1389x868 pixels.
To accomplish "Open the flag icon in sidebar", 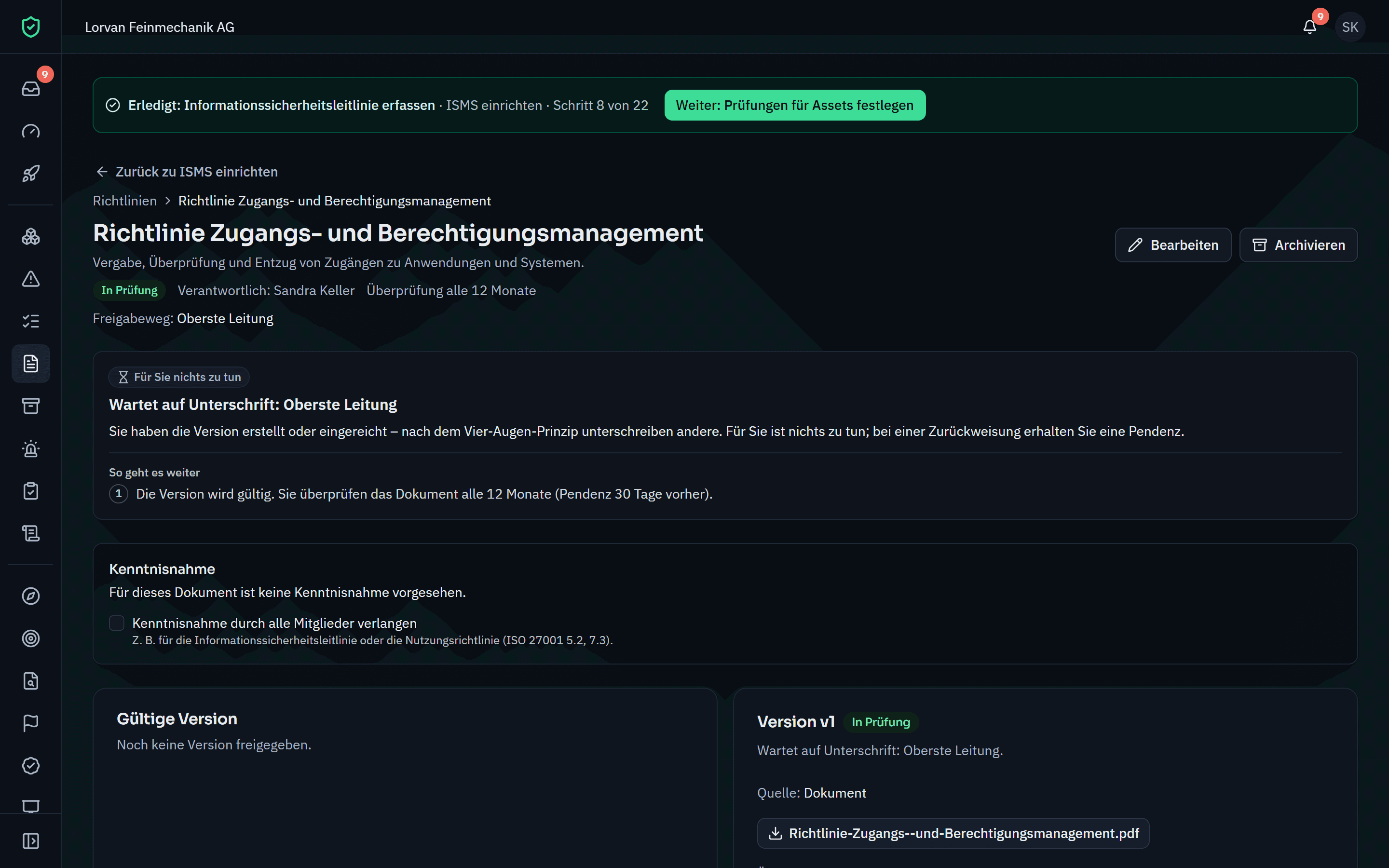I will click(30, 723).
